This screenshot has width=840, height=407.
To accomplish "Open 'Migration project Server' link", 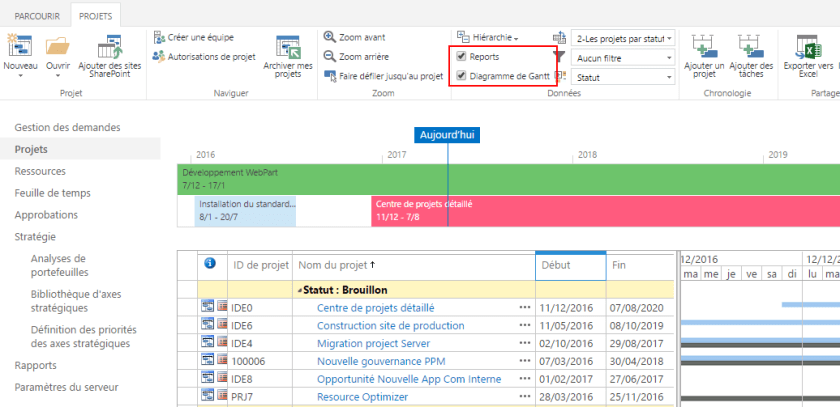I will 373,343.
